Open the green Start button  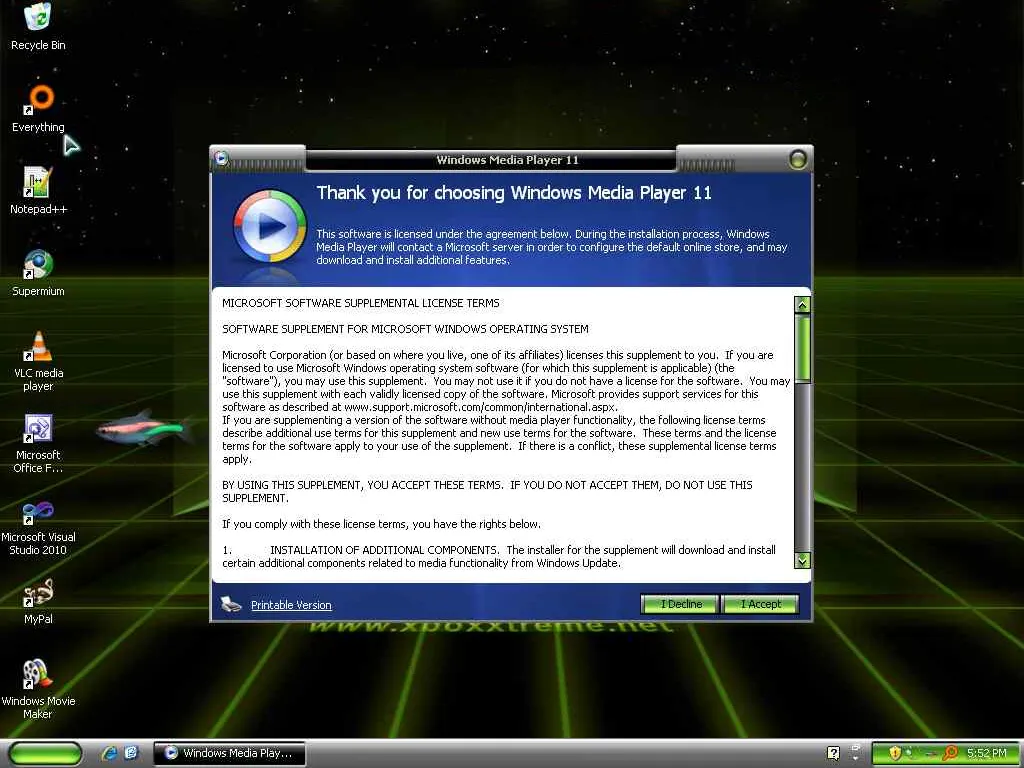click(x=46, y=754)
